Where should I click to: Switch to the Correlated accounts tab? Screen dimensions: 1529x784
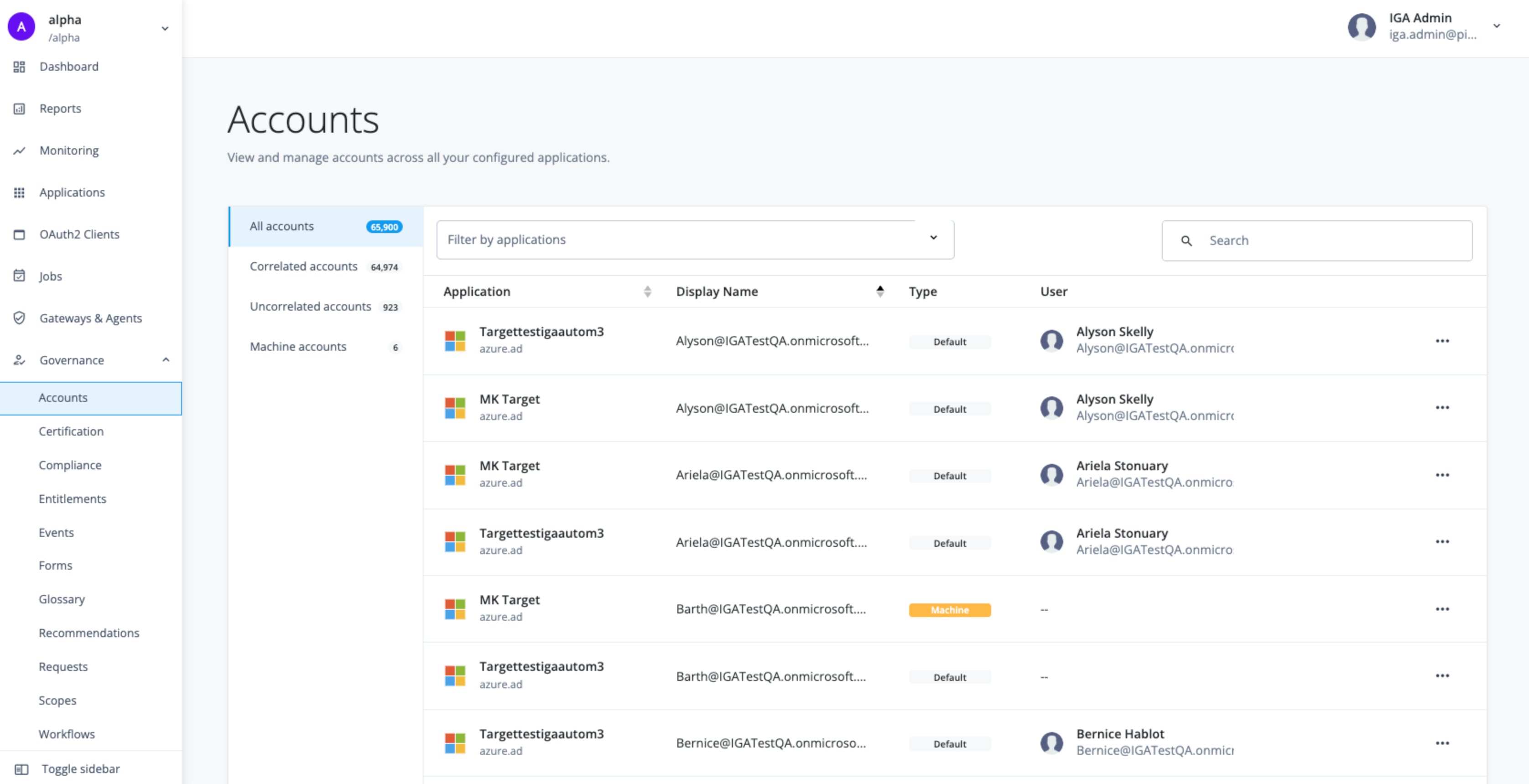(304, 266)
